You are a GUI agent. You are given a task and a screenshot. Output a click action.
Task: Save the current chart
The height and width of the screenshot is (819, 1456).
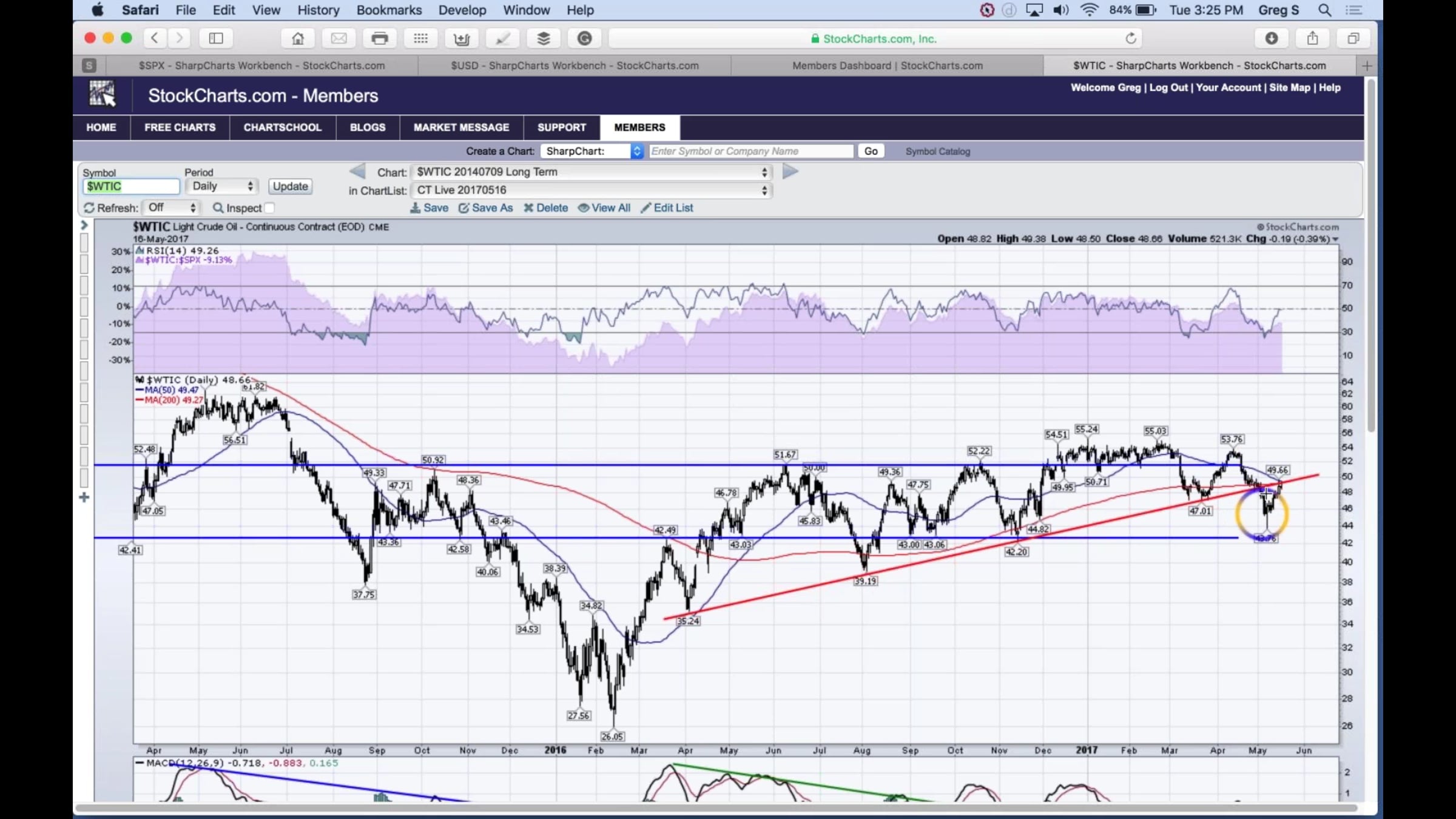pyautogui.click(x=430, y=208)
